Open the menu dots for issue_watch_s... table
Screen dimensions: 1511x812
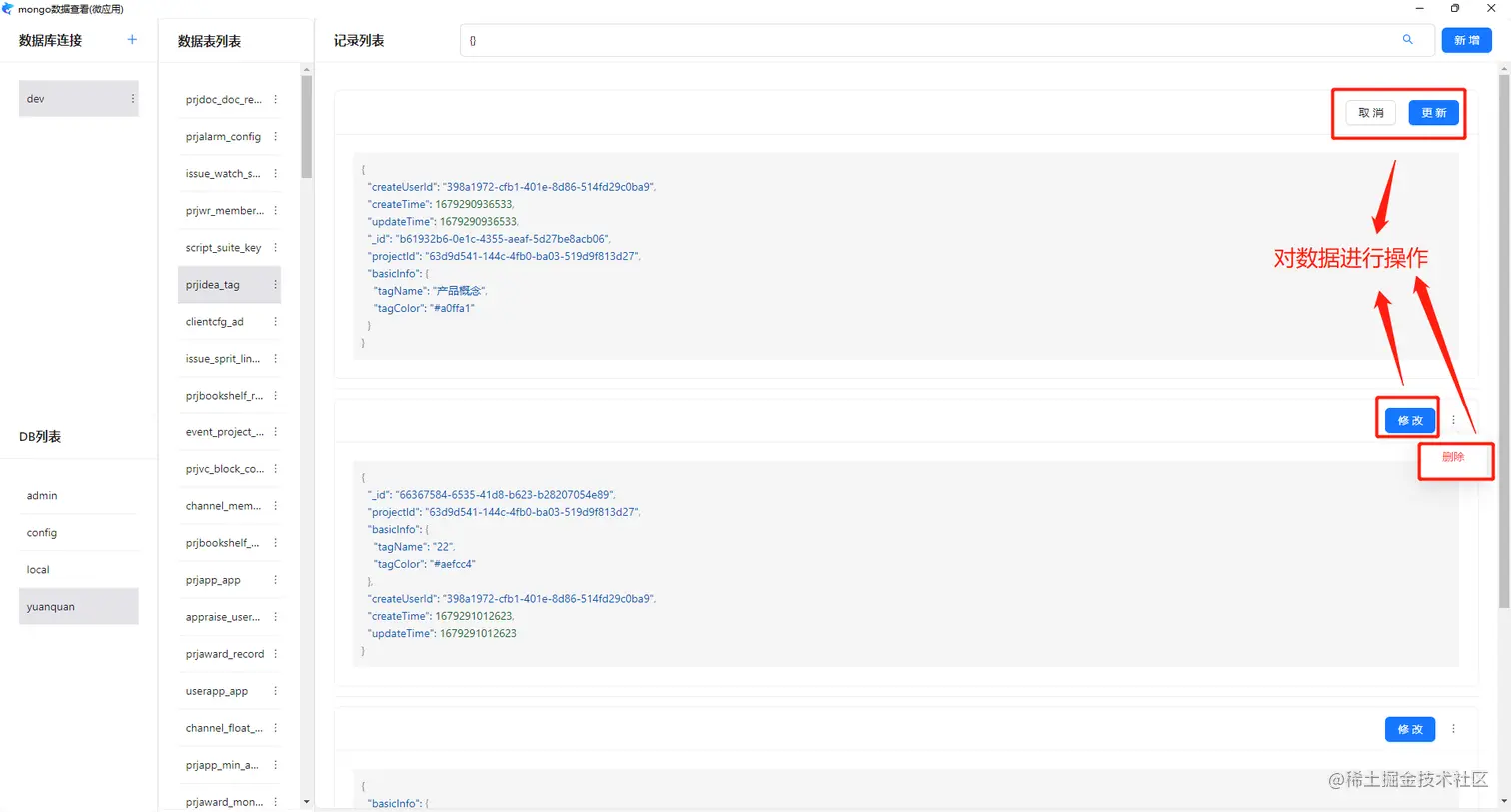(x=275, y=174)
